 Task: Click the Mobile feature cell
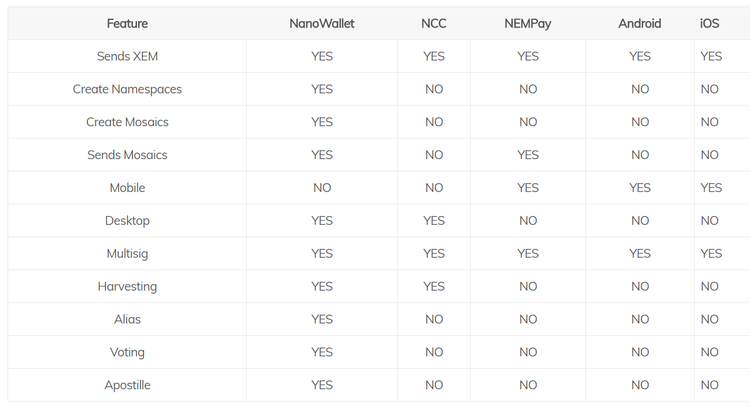tap(127, 188)
